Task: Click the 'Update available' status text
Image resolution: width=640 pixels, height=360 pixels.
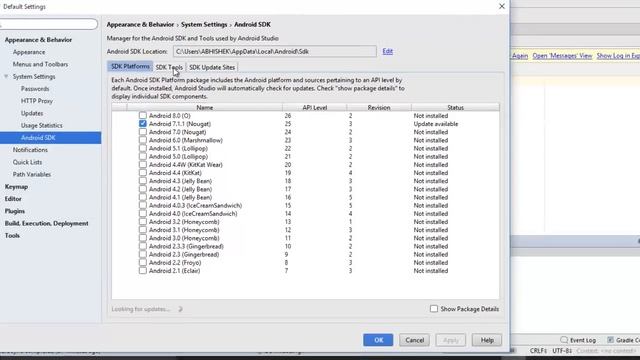Action: (436, 124)
